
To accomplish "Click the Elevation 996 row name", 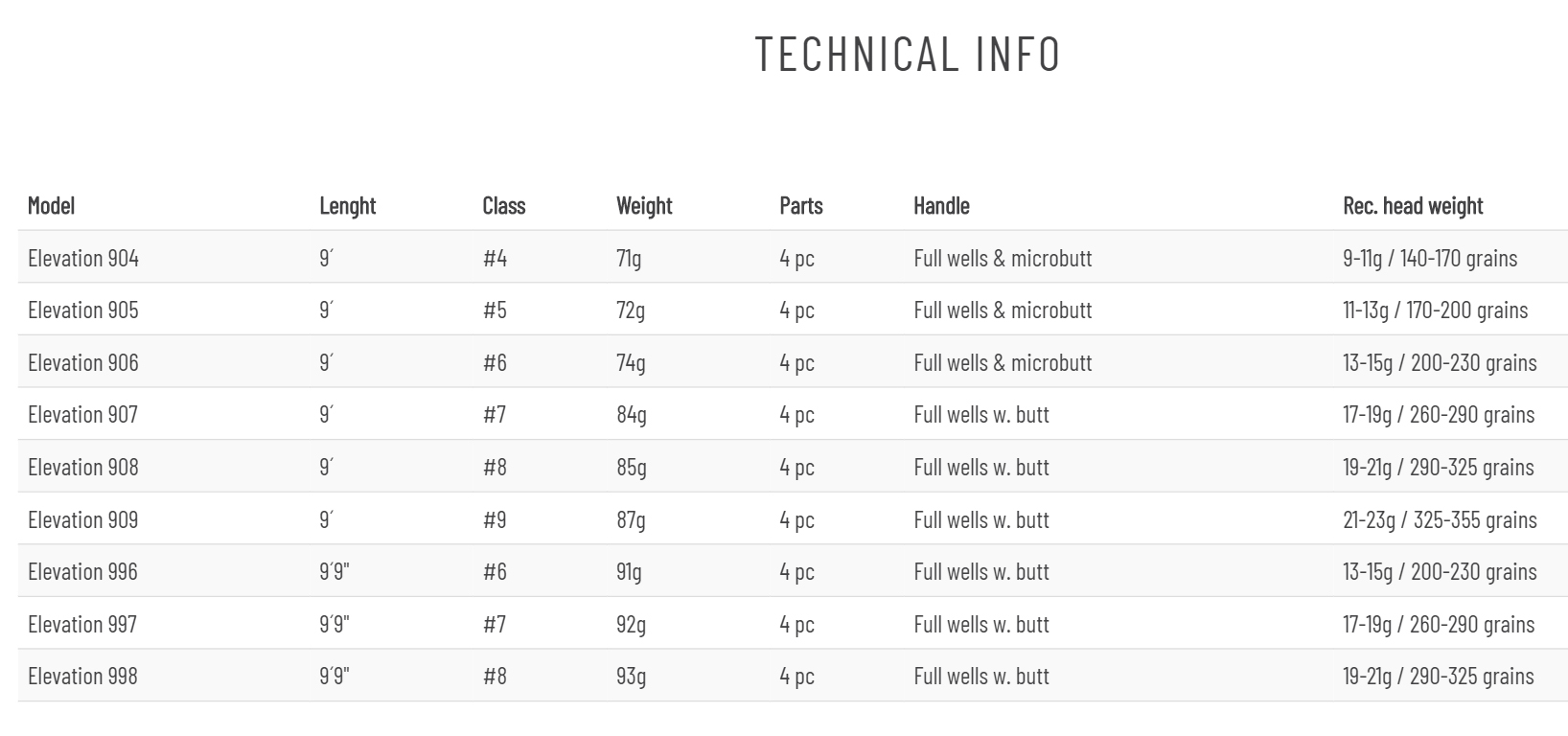I will pyautogui.click(x=82, y=571).
